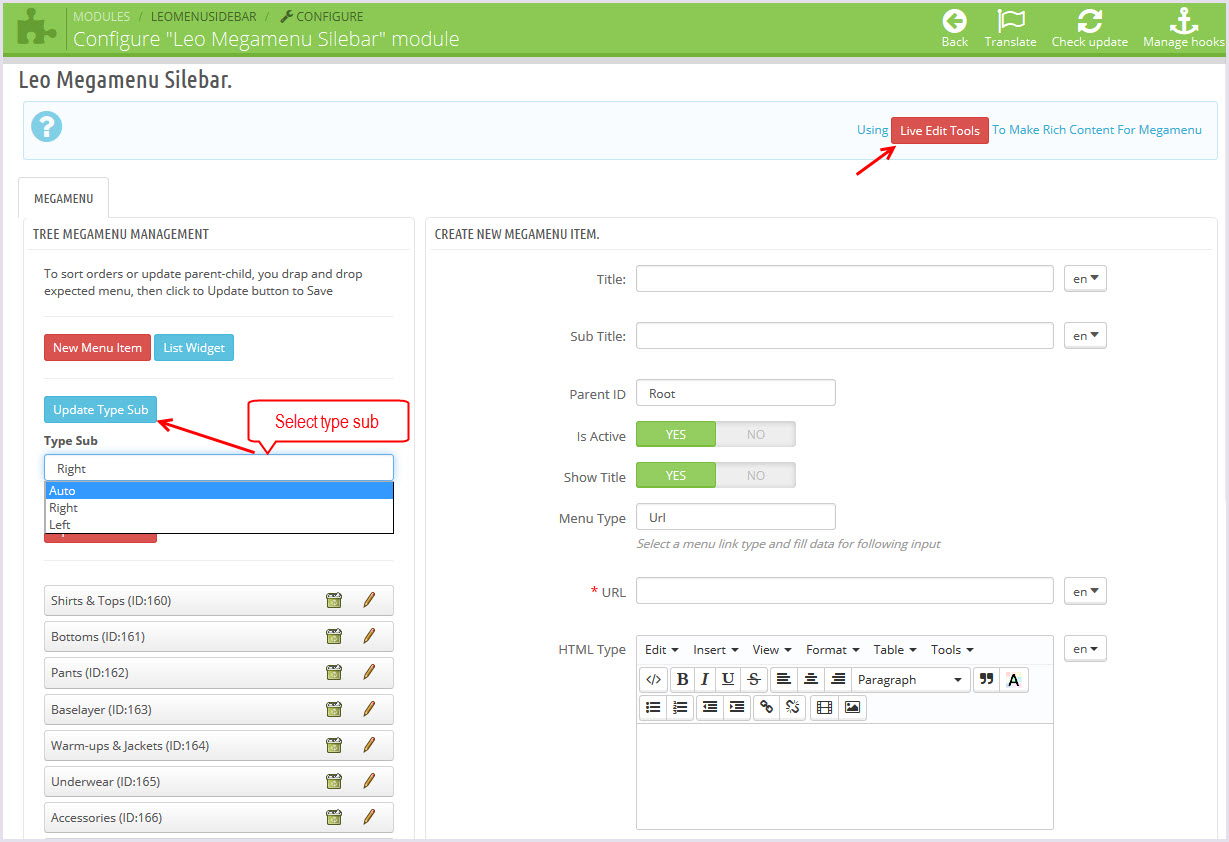Open the Tools menu of the editor
Image resolution: width=1229 pixels, height=842 pixels.
click(952, 650)
